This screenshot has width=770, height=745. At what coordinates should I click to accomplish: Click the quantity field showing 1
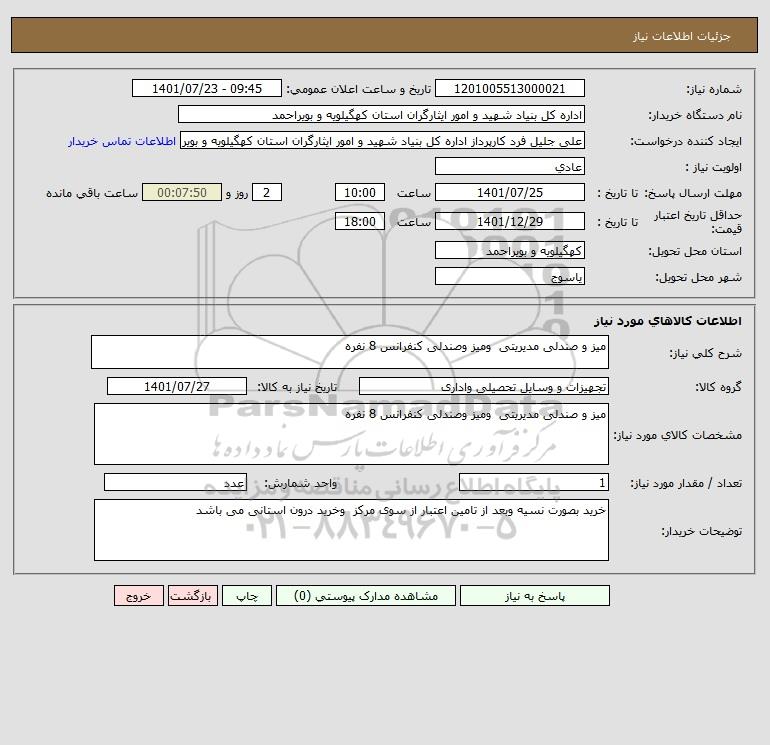534,483
